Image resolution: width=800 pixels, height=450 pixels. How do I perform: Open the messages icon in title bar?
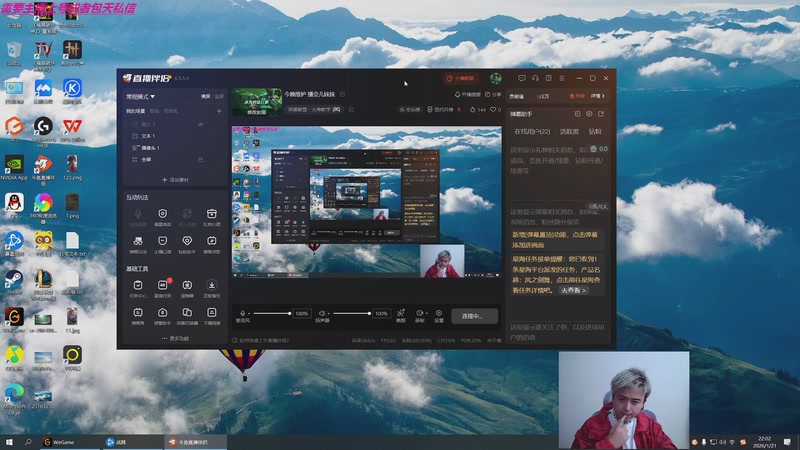pyautogui.click(x=521, y=79)
